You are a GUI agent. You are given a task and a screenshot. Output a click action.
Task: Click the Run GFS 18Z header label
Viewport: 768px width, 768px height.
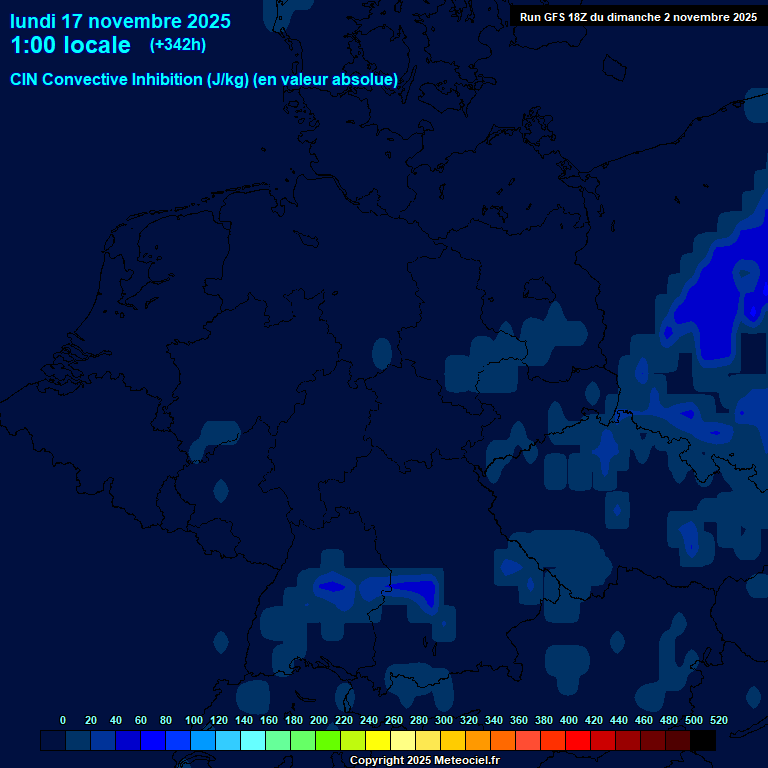pos(638,17)
